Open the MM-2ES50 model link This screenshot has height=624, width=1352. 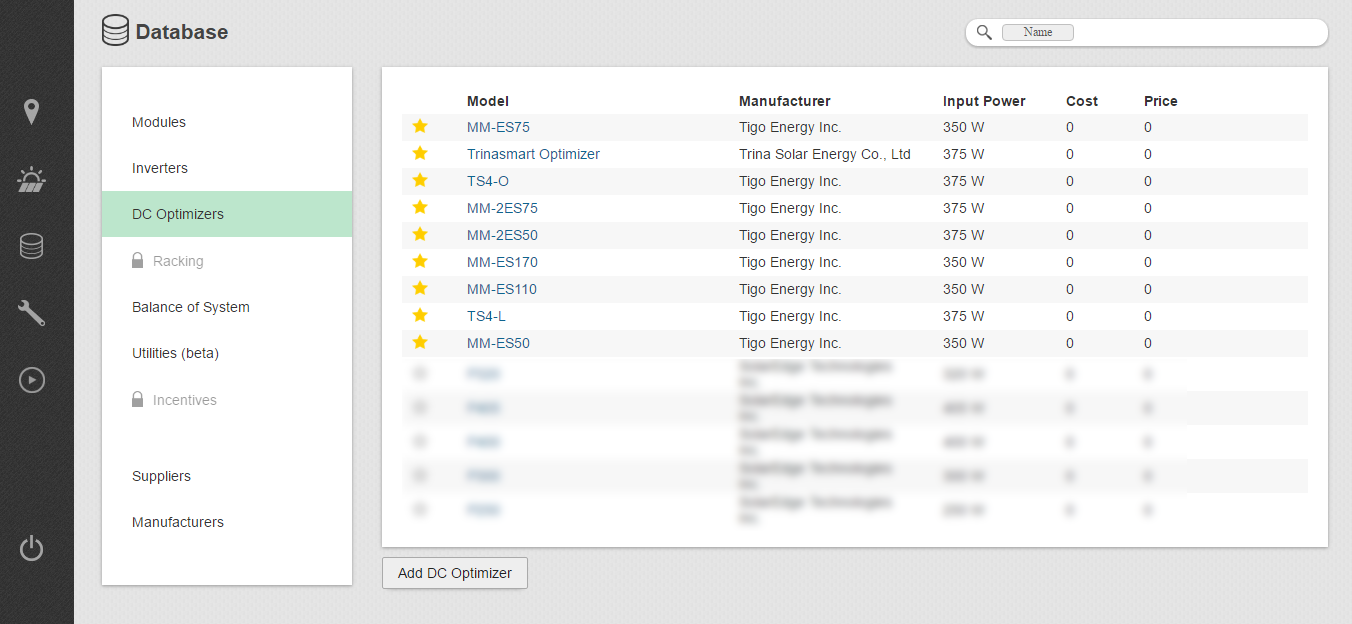pyautogui.click(x=502, y=235)
